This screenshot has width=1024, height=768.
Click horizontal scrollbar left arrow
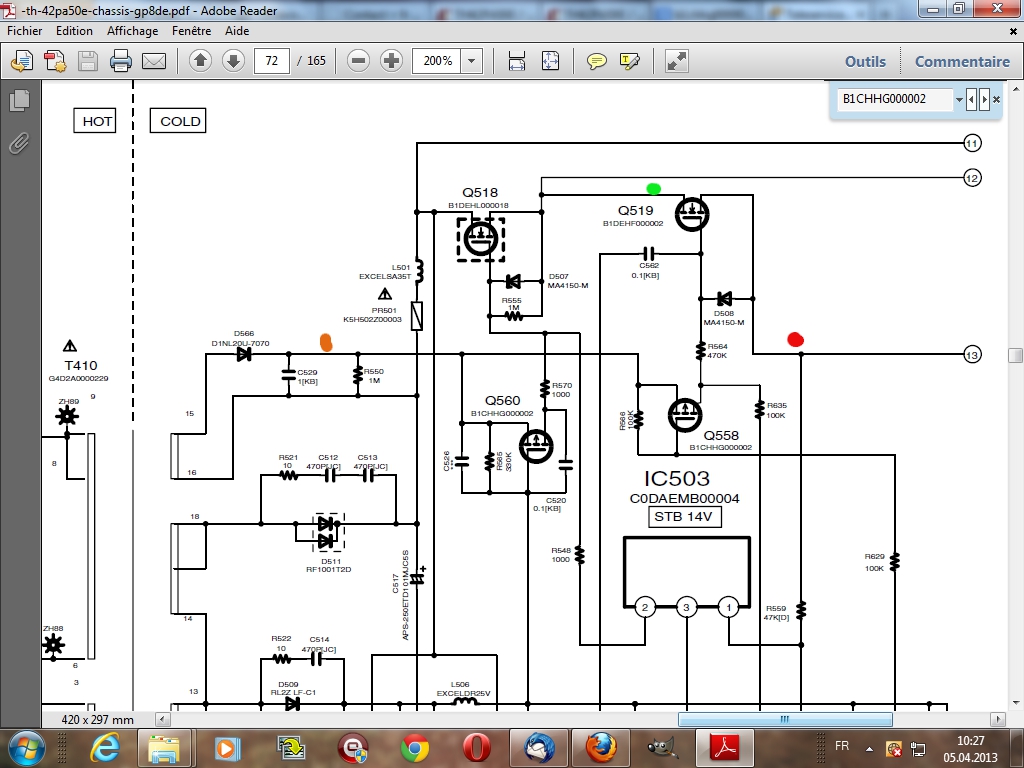tap(163, 719)
